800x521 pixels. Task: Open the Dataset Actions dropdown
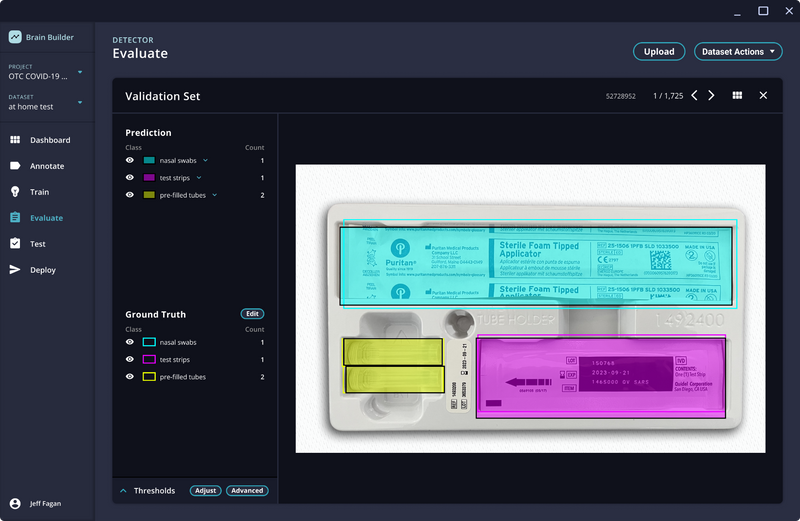(x=738, y=51)
